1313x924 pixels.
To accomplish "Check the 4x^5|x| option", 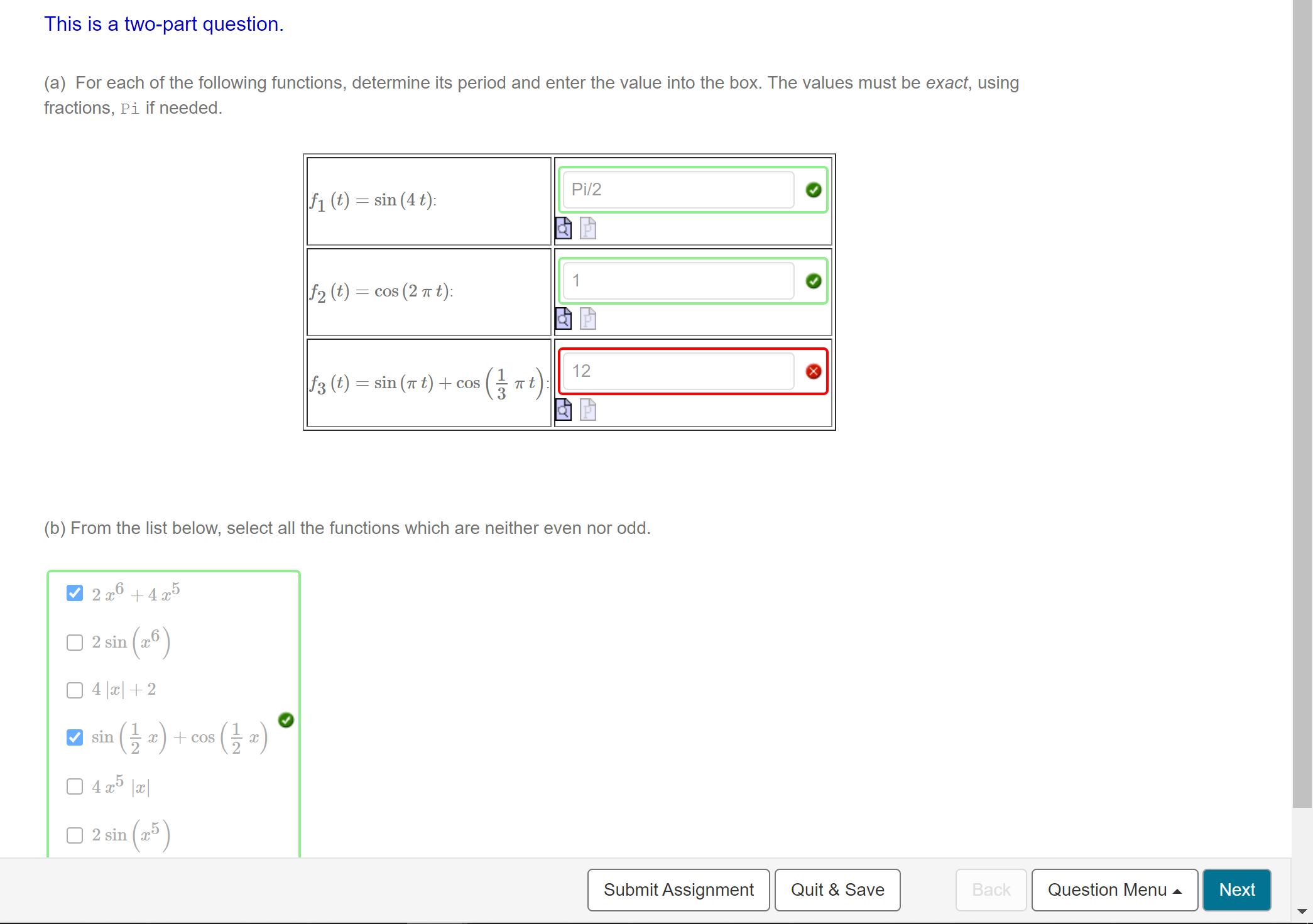I will click(75, 786).
